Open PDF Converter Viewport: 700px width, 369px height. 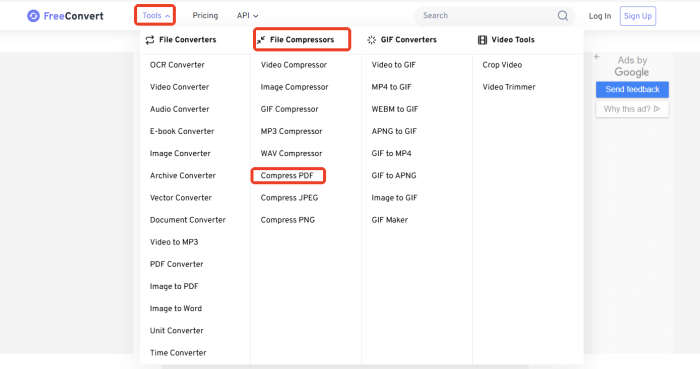(x=176, y=264)
